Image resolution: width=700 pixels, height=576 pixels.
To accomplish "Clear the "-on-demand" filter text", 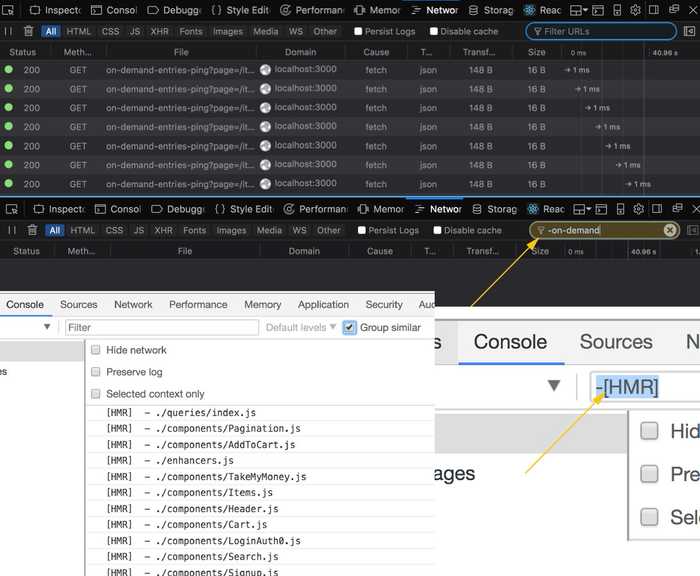I will [x=670, y=230].
